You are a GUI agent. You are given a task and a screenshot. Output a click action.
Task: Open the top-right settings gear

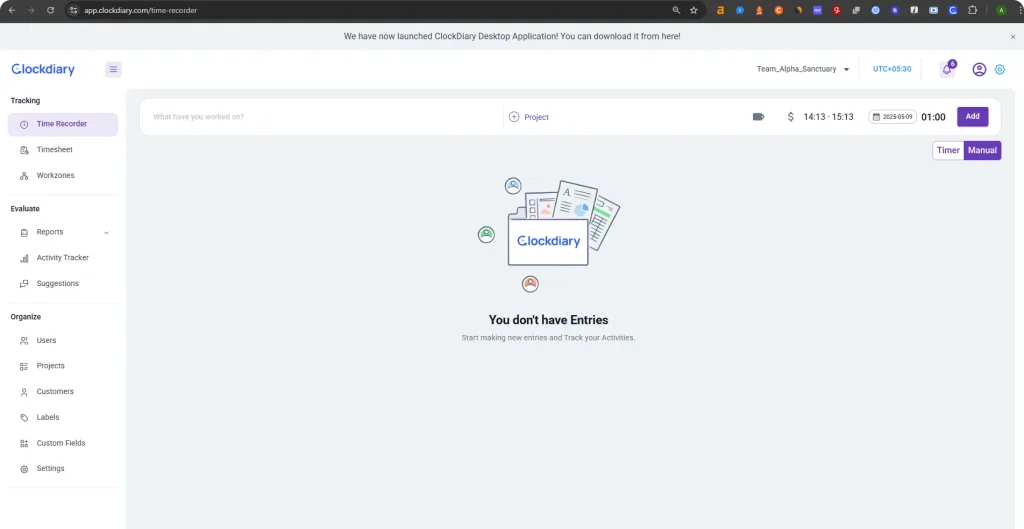click(x=1000, y=69)
